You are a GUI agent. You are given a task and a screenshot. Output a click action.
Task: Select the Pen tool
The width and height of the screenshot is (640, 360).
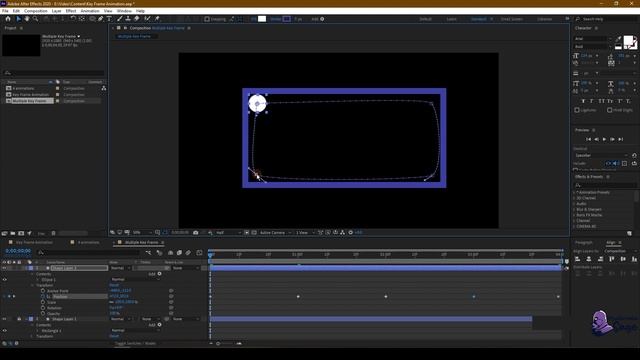(x=100, y=19)
